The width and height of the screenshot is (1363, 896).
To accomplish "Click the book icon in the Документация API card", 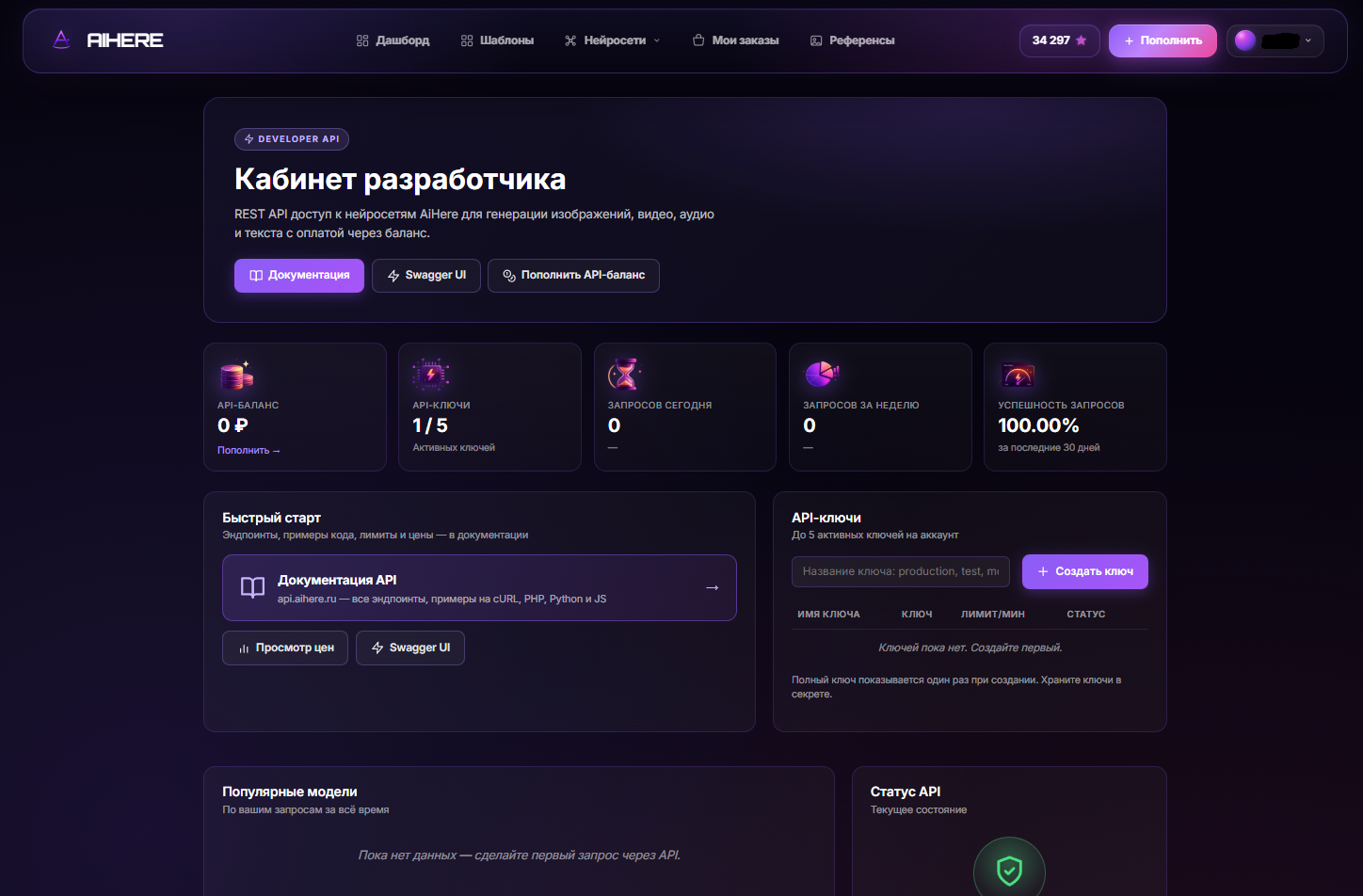I will coord(252,588).
